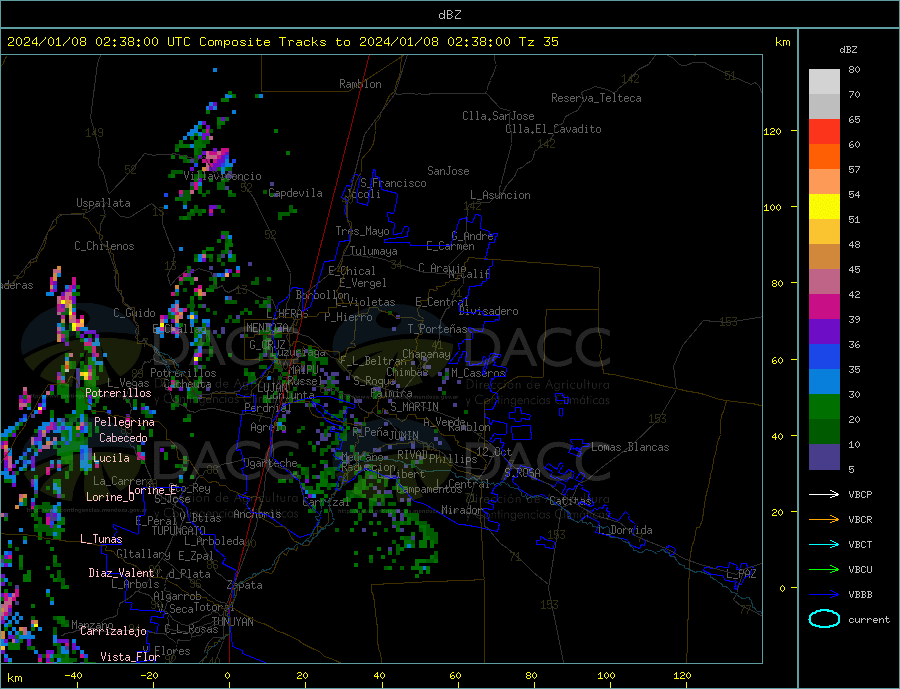Click the Diaz_Valent label
The image size is (900, 689).
121,573
